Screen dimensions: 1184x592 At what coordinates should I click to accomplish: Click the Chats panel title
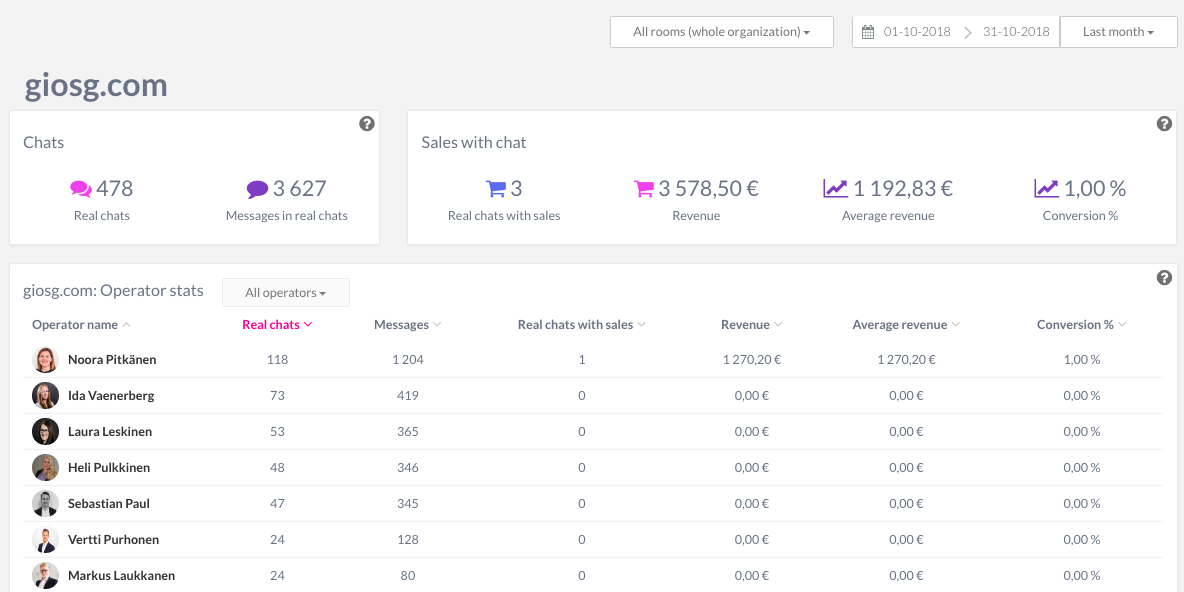(44, 142)
